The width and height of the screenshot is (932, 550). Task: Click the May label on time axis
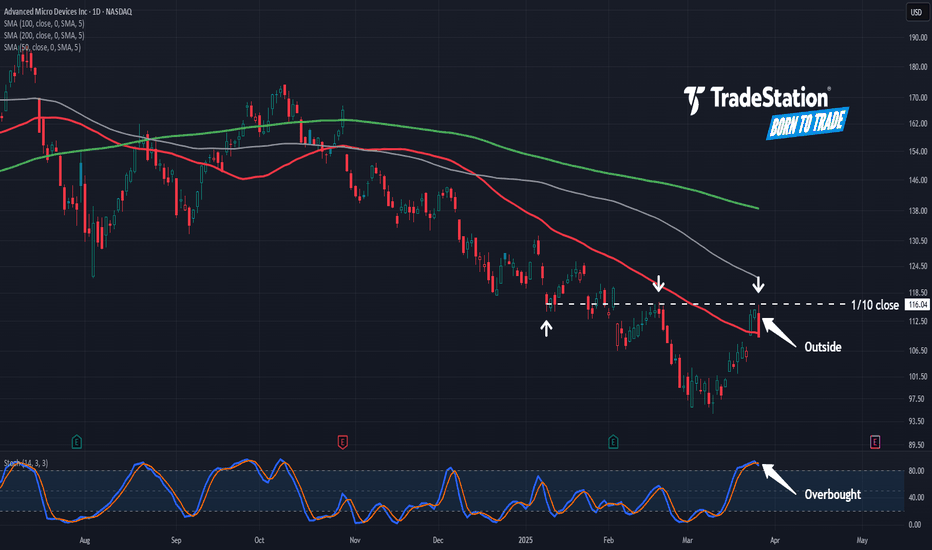862,540
